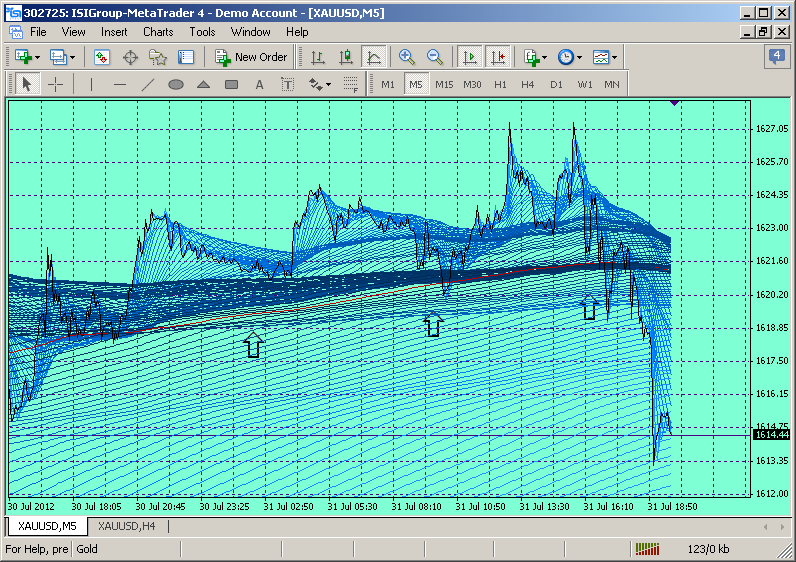Open the Navigator folder-star icon
The width and height of the screenshot is (796, 562).
(158, 57)
